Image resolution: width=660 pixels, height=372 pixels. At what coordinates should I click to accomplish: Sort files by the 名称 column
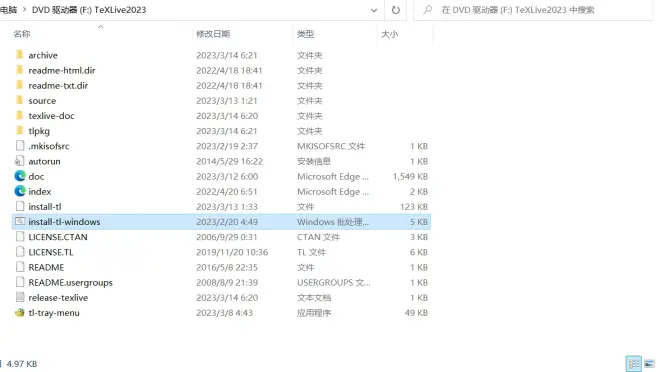tap(22, 34)
